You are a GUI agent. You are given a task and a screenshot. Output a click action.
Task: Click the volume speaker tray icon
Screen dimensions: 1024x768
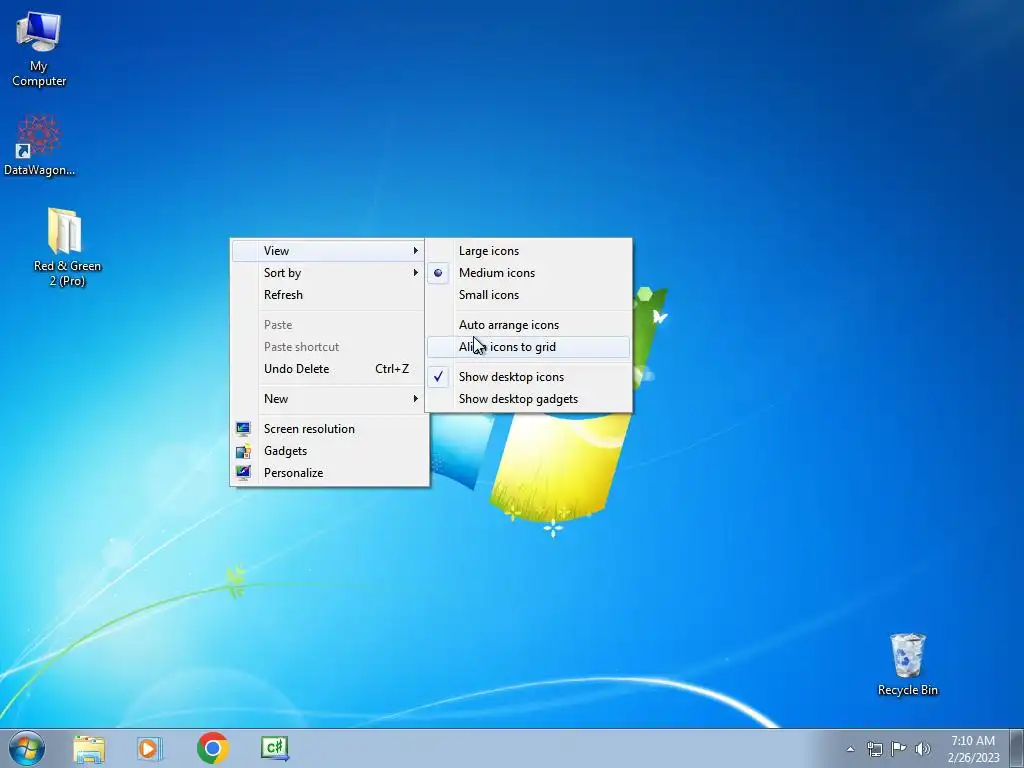click(x=923, y=749)
